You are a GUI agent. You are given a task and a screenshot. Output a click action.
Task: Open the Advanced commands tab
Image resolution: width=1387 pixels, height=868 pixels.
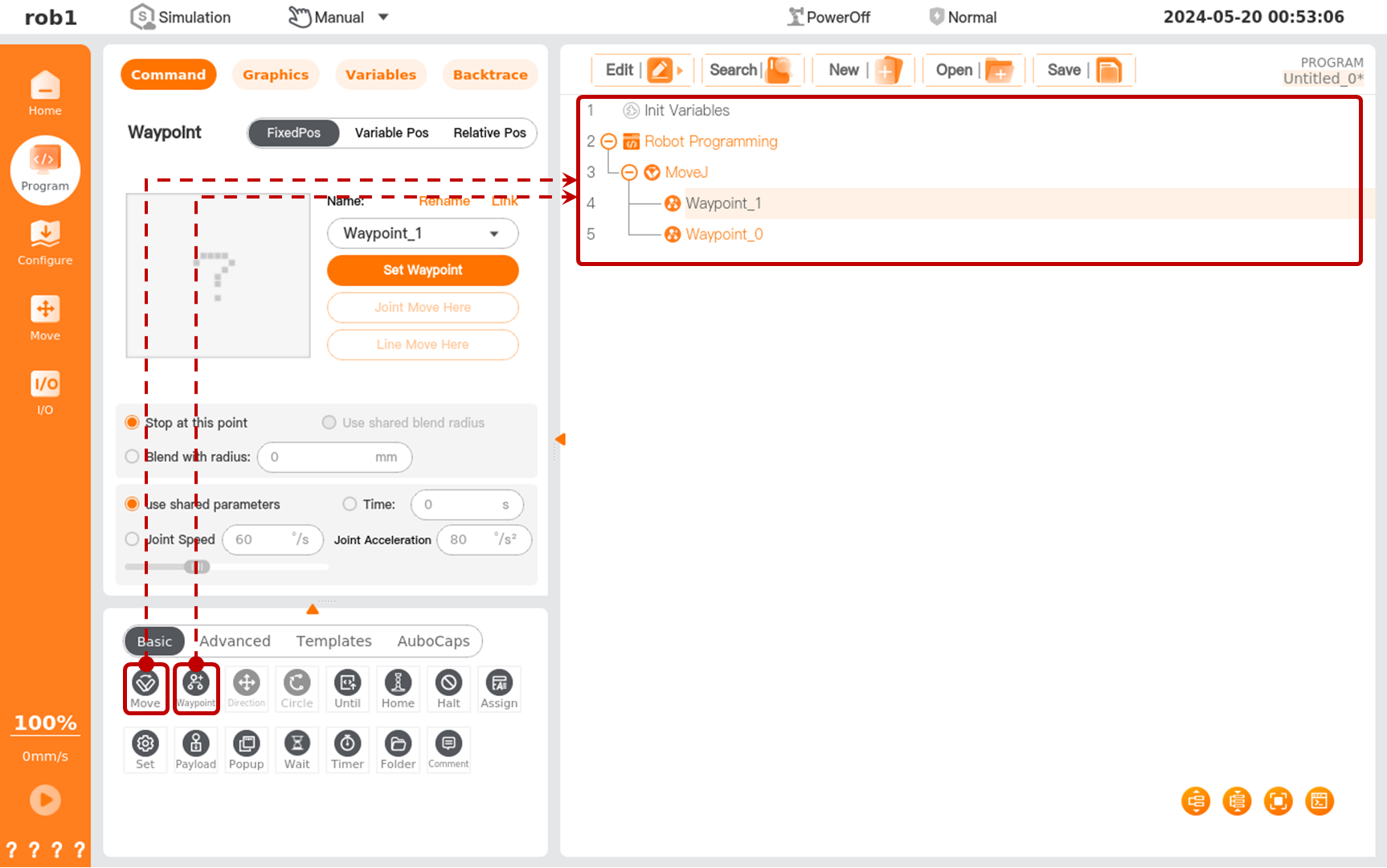point(235,641)
